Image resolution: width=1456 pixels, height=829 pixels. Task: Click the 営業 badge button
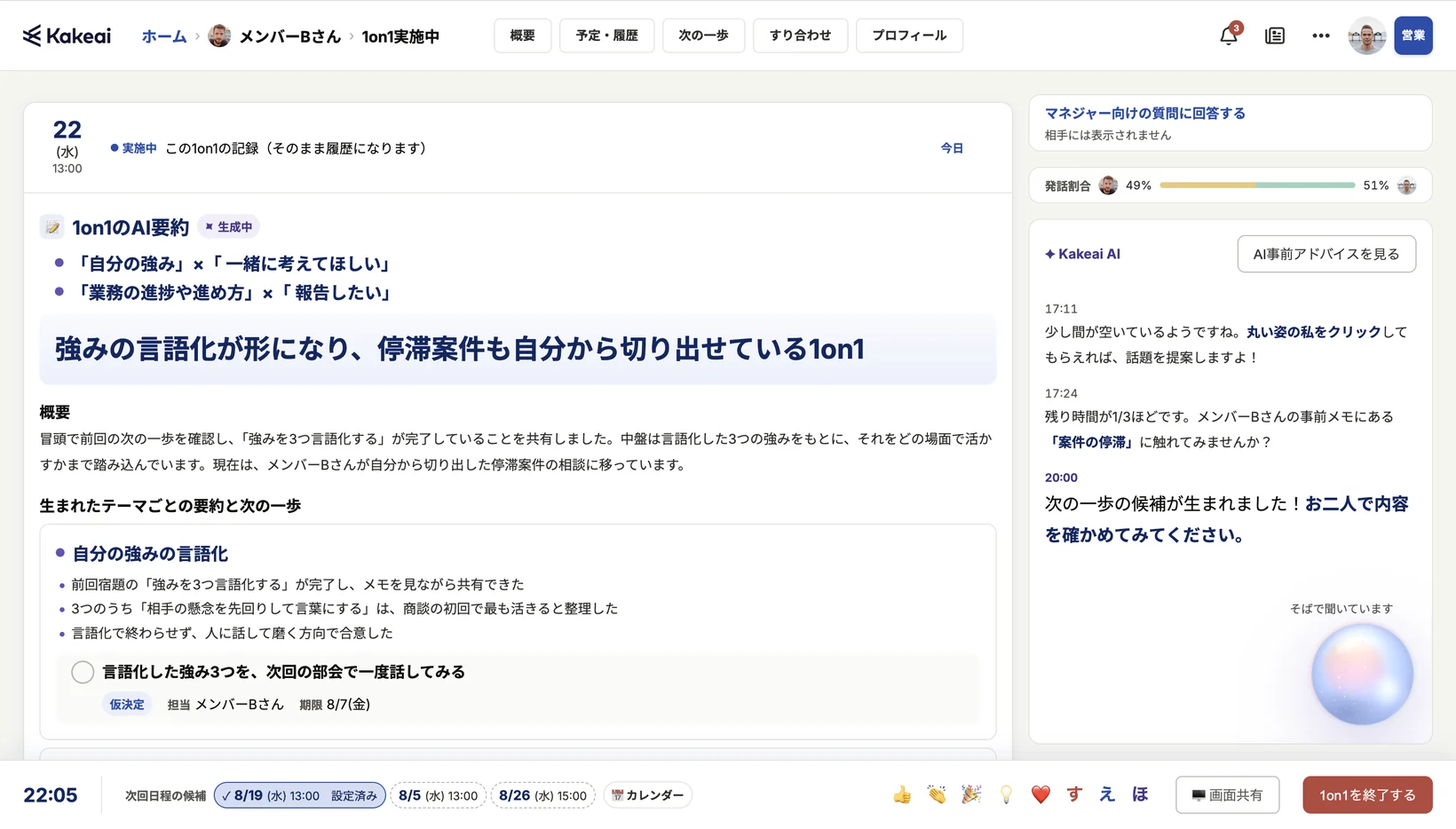click(x=1413, y=36)
